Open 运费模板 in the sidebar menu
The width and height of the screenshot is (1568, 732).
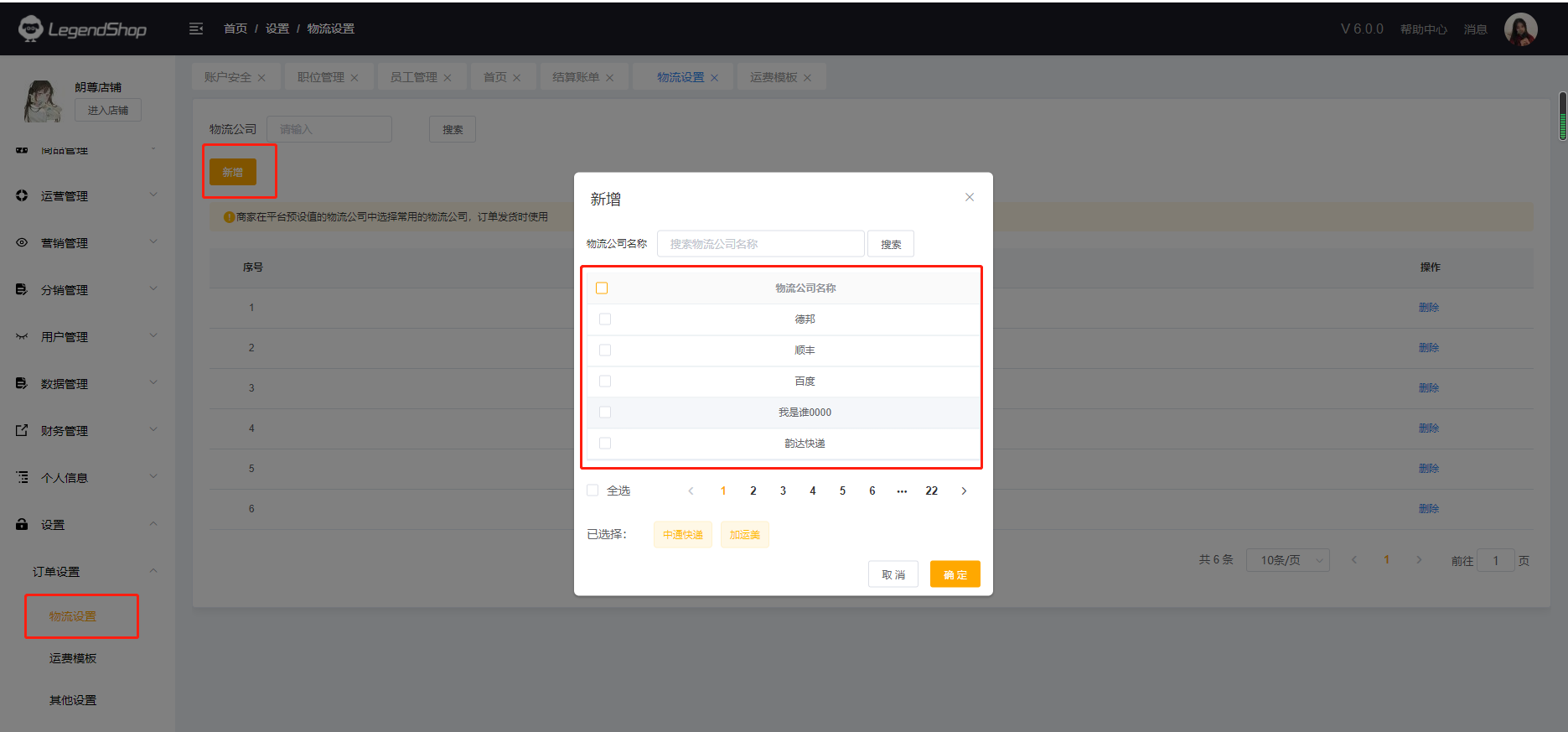pyautogui.click(x=73, y=658)
